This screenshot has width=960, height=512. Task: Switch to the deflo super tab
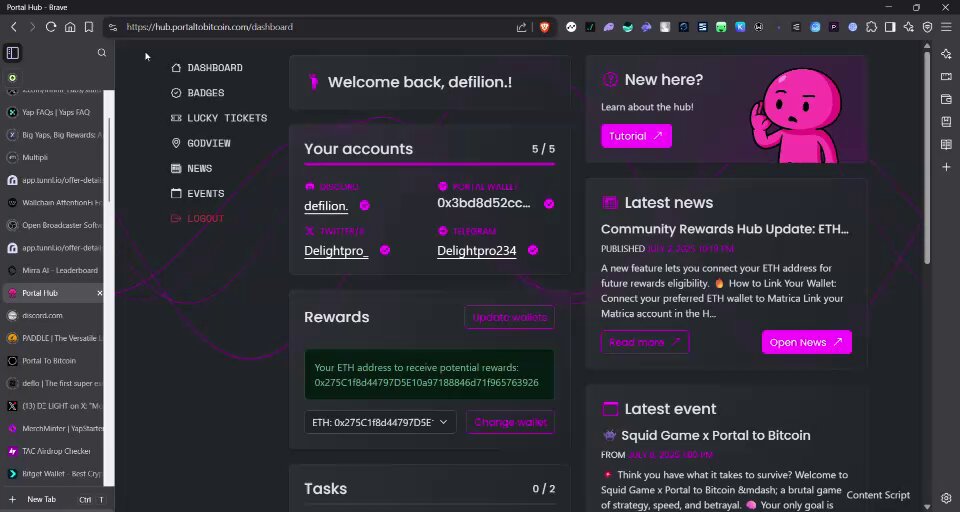click(53, 383)
